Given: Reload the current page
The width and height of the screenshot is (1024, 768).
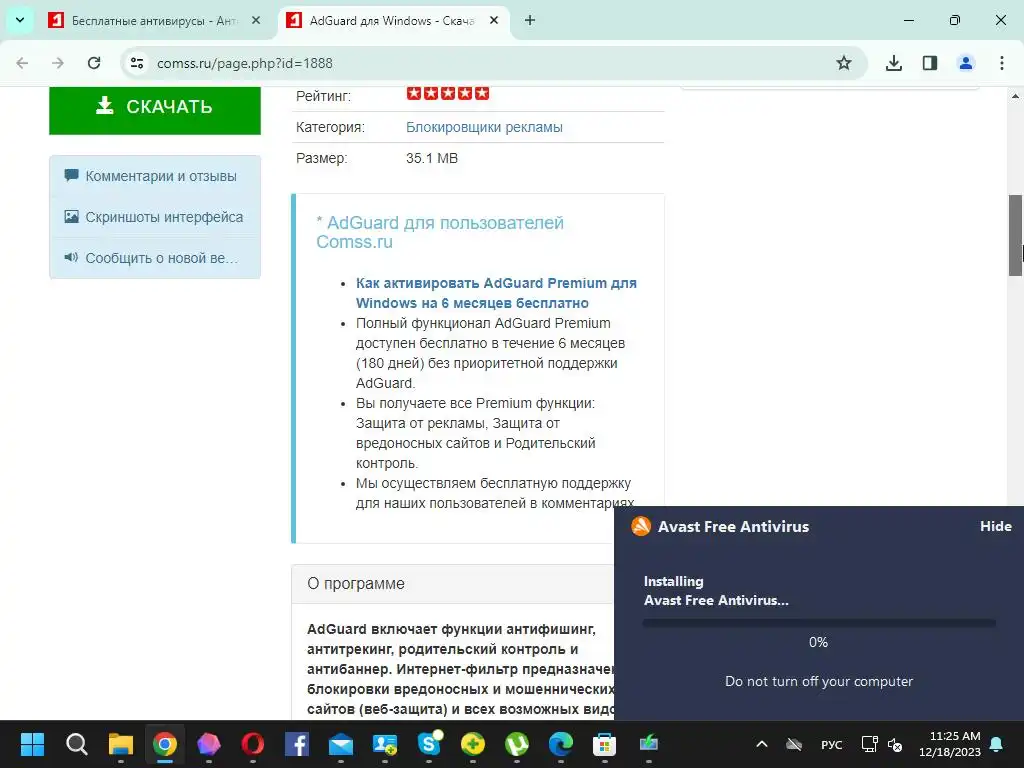Looking at the screenshot, I should [94, 63].
